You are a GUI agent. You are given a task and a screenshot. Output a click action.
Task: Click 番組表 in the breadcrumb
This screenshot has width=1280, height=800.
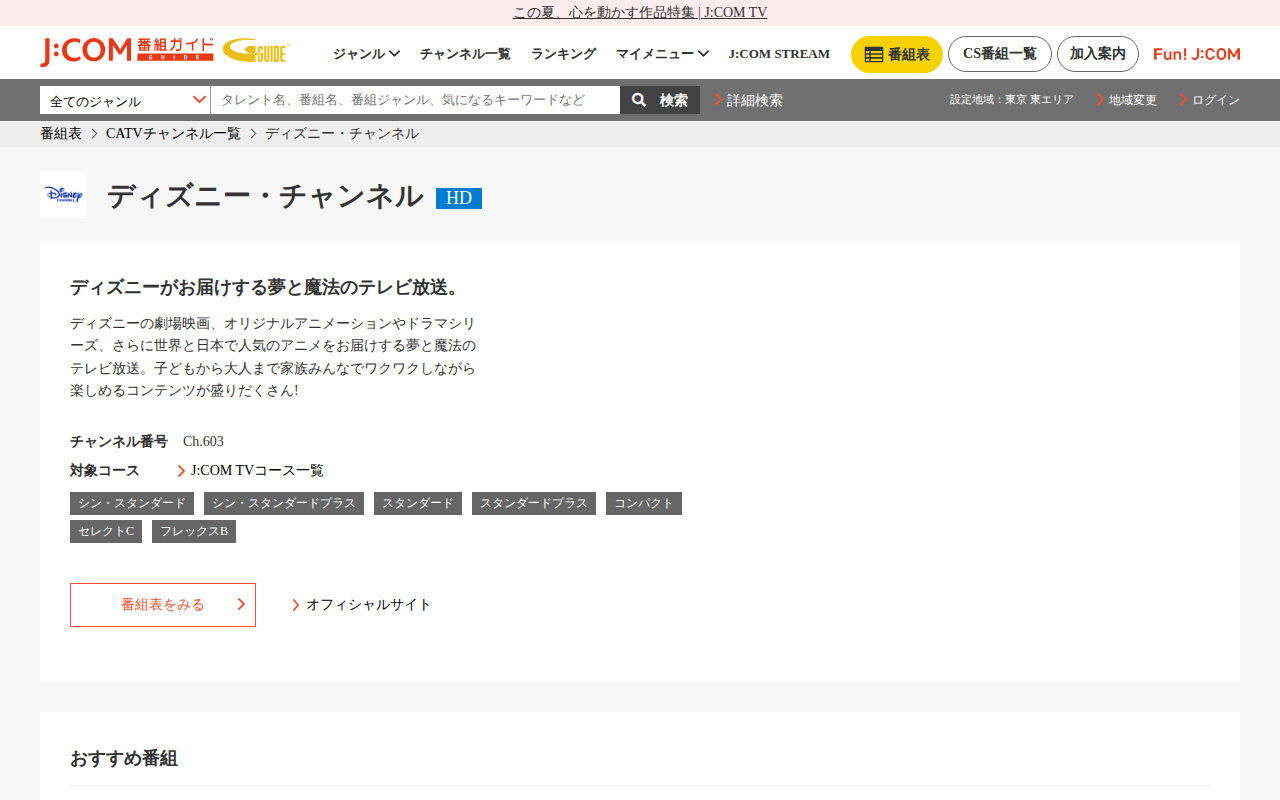[x=61, y=134]
